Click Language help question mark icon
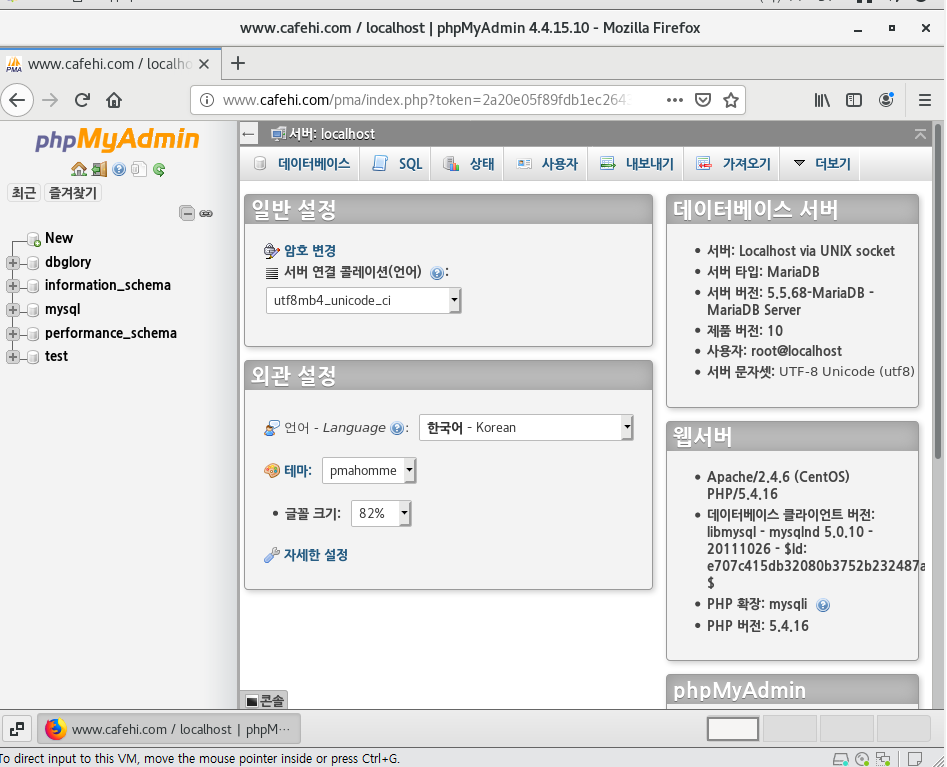Screen dimensions: 947x767 coord(397,428)
